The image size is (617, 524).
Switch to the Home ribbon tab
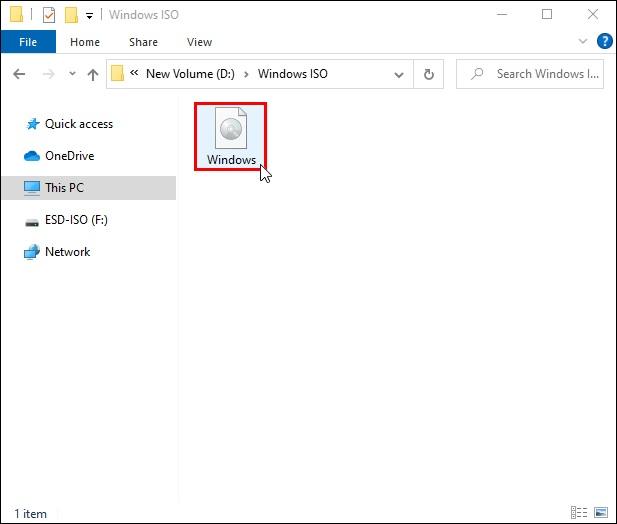tap(85, 42)
